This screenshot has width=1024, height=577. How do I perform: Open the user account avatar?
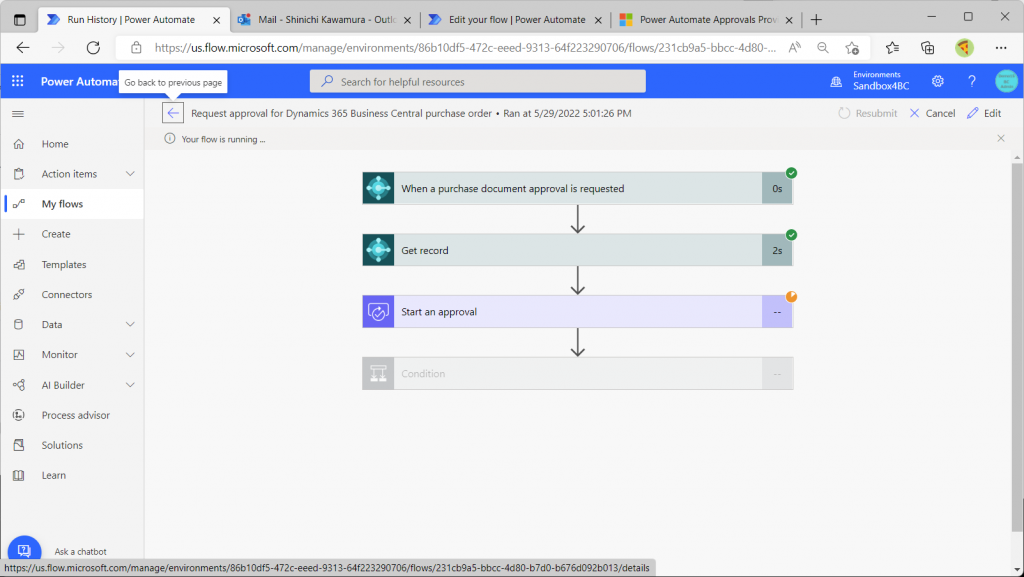pos(1006,81)
